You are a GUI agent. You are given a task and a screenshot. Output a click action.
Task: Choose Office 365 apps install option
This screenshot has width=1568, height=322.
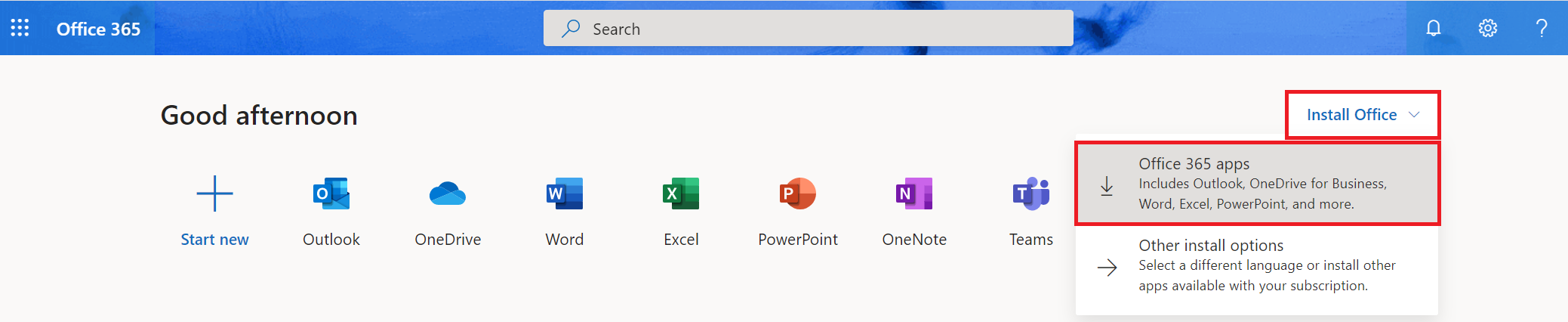pos(1258,184)
